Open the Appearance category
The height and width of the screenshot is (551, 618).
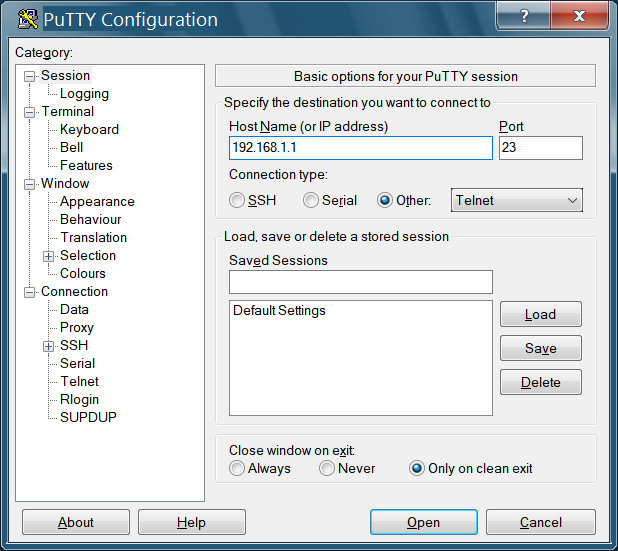(x=97, y=201)
